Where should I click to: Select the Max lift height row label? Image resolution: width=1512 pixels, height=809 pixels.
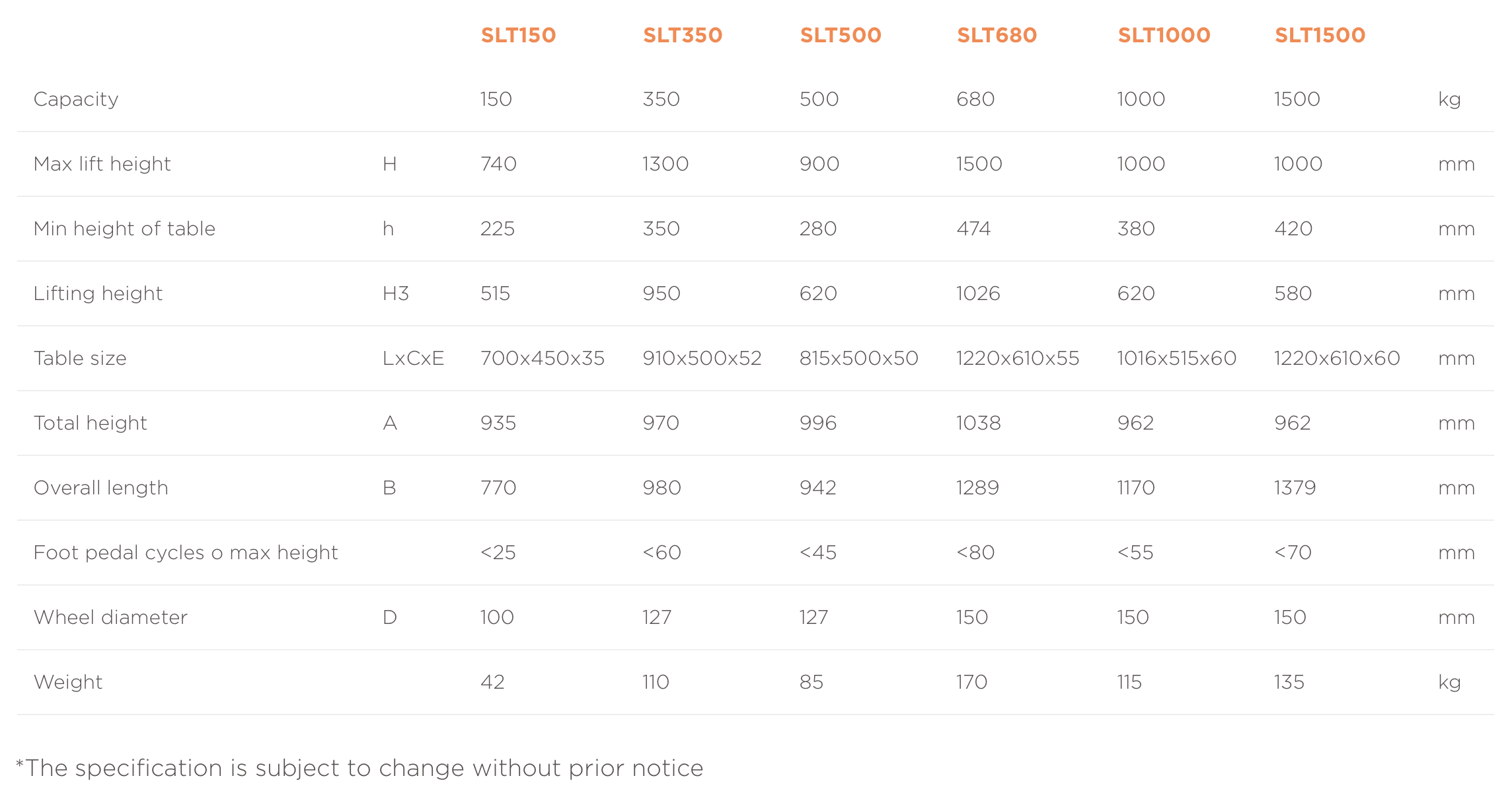pos(102,164)
